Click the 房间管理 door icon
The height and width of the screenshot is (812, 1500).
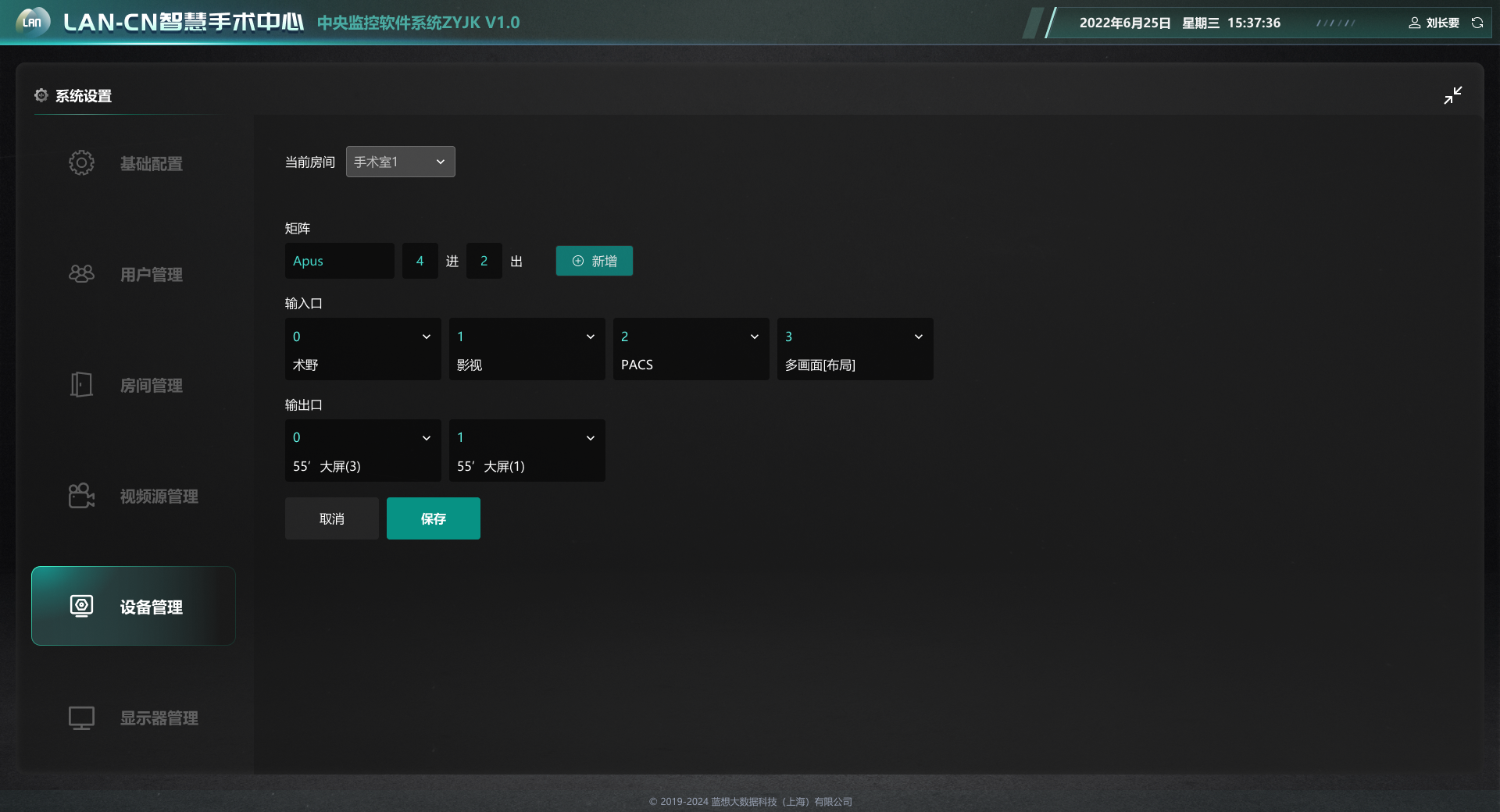tap(81, 384)
